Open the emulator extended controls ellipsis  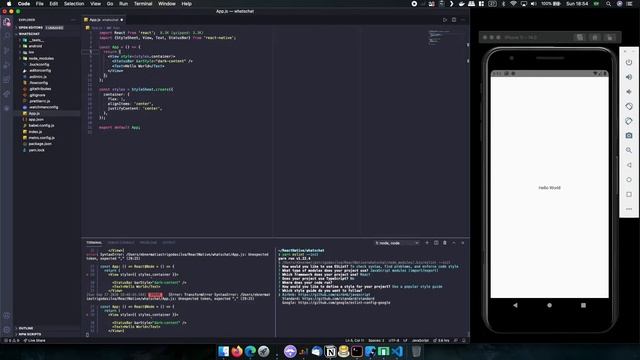click(629, 209)
